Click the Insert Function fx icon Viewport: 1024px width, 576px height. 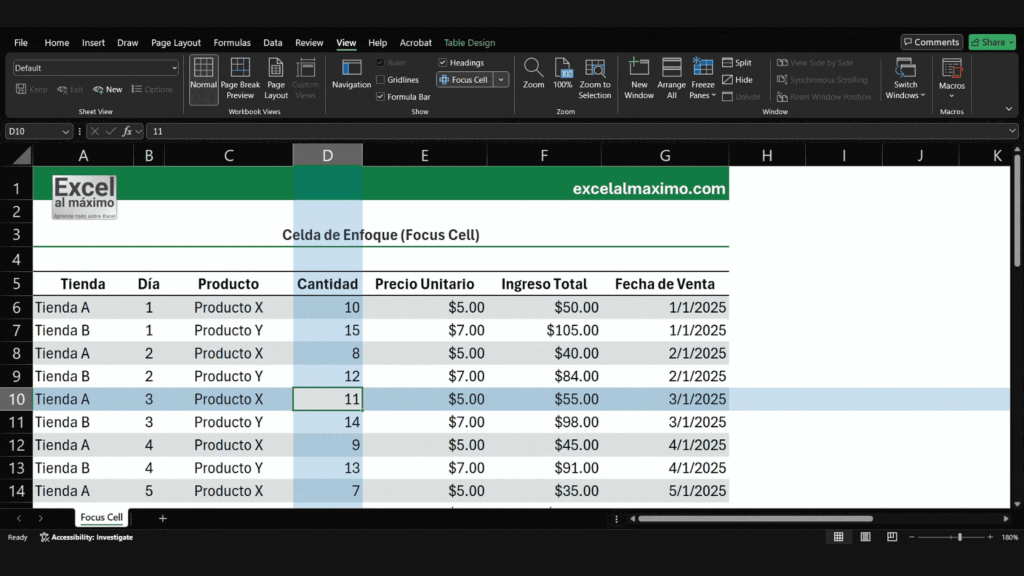click(127, 131)
